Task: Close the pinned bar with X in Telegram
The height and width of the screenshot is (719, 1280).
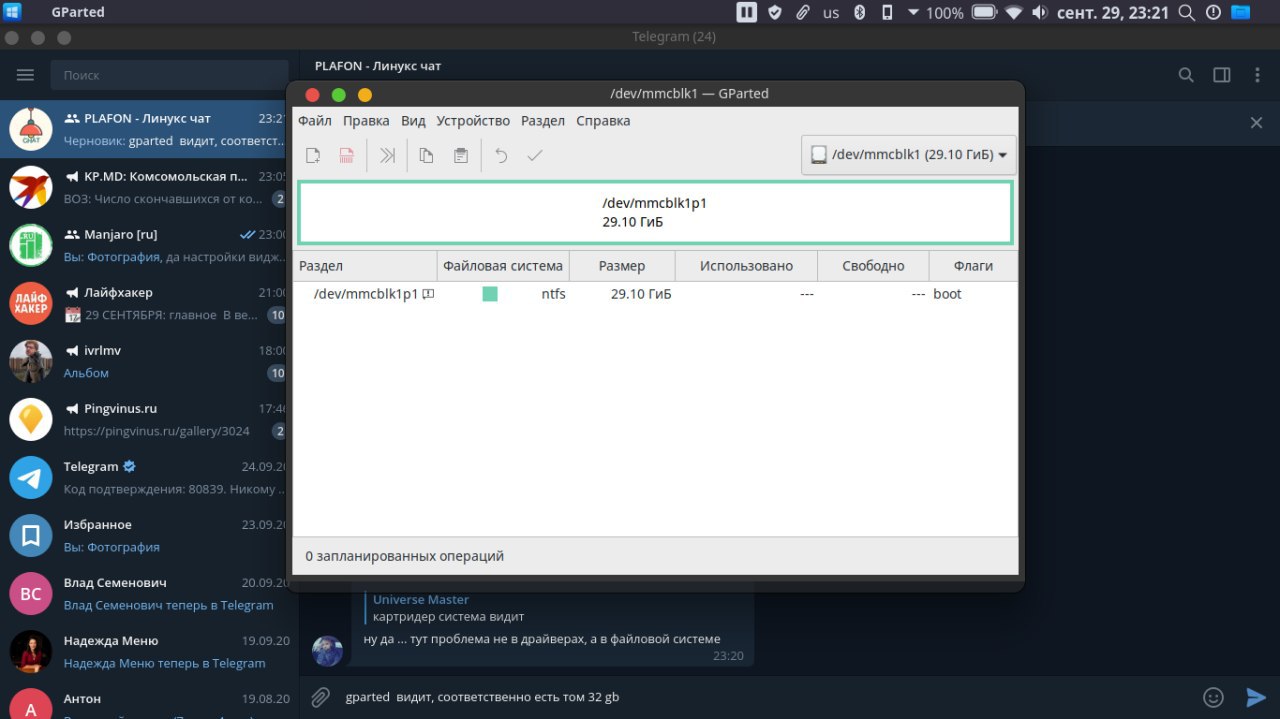Action: 1257,122
